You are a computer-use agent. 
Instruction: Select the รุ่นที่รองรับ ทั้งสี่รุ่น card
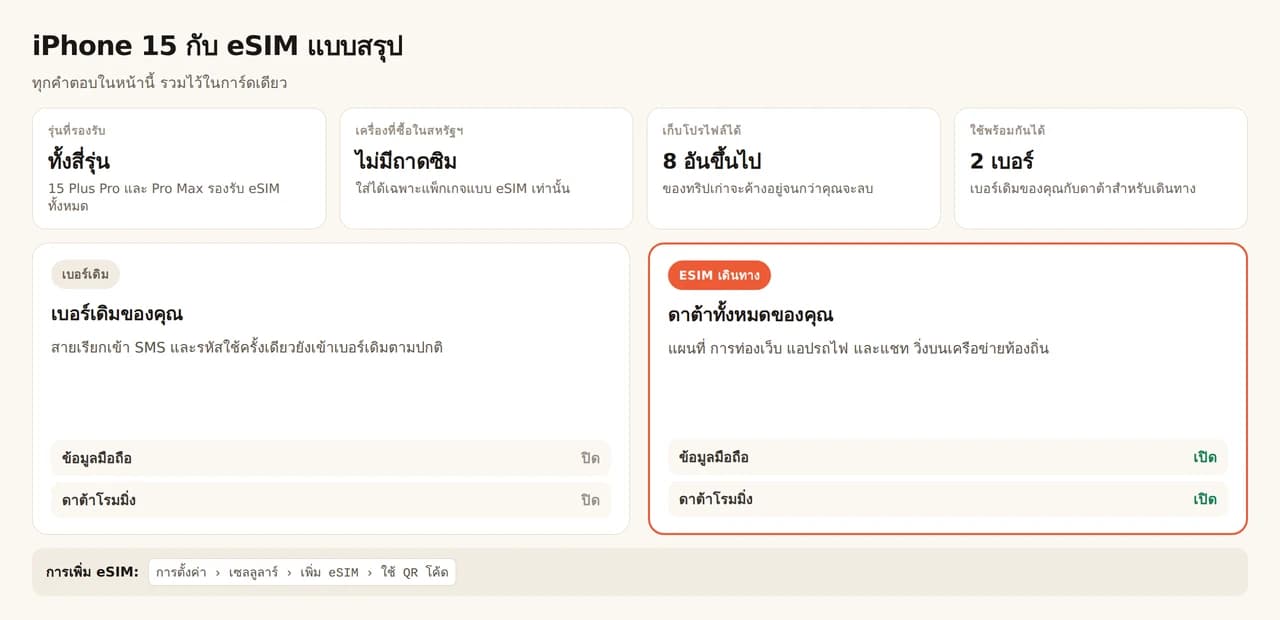179,168
